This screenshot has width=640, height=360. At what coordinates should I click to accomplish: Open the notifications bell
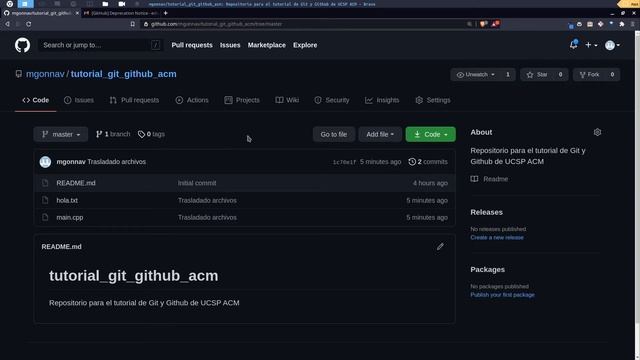click(x=573, y=45)
